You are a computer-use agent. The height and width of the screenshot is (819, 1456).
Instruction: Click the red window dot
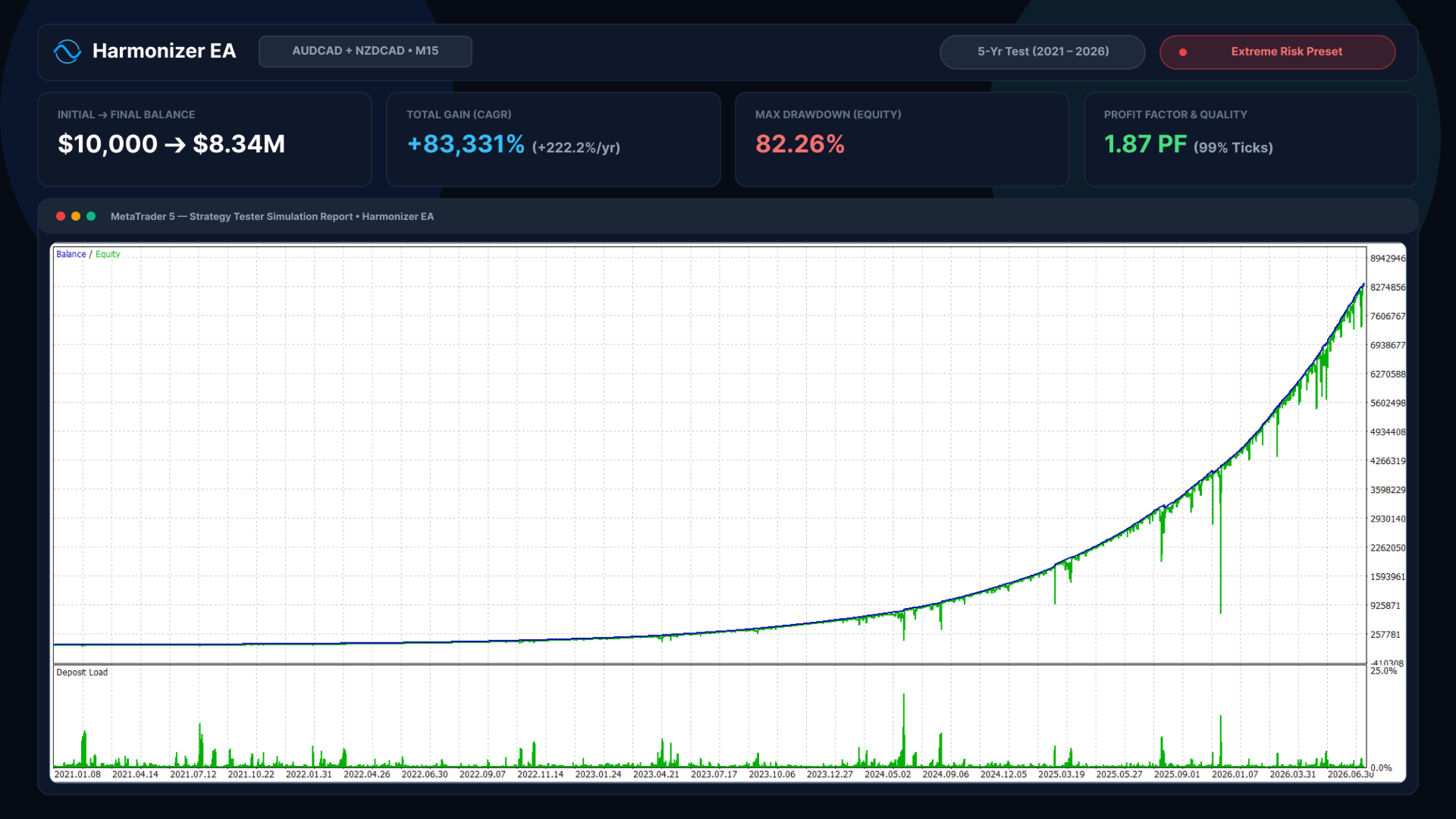61,216
